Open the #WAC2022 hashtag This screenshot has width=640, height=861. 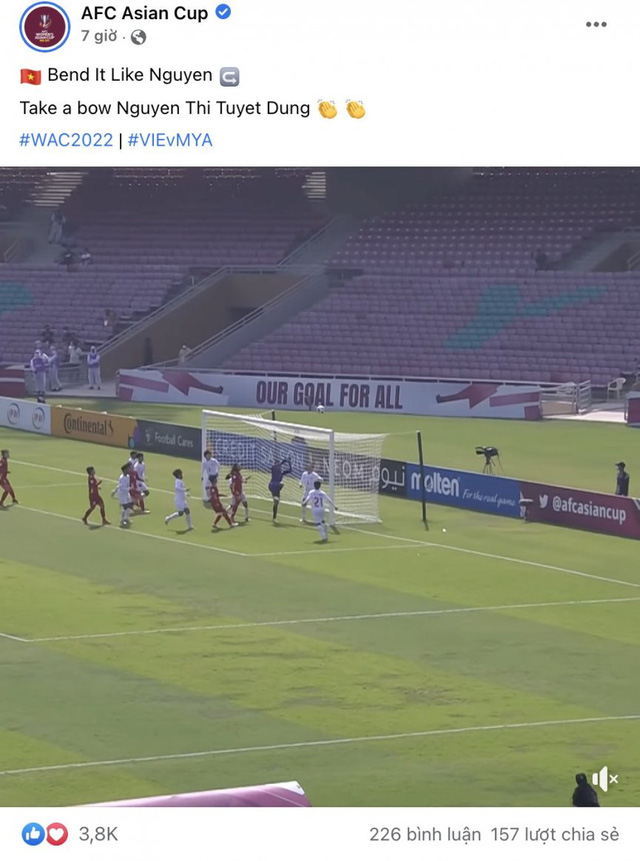pos(66,140)
